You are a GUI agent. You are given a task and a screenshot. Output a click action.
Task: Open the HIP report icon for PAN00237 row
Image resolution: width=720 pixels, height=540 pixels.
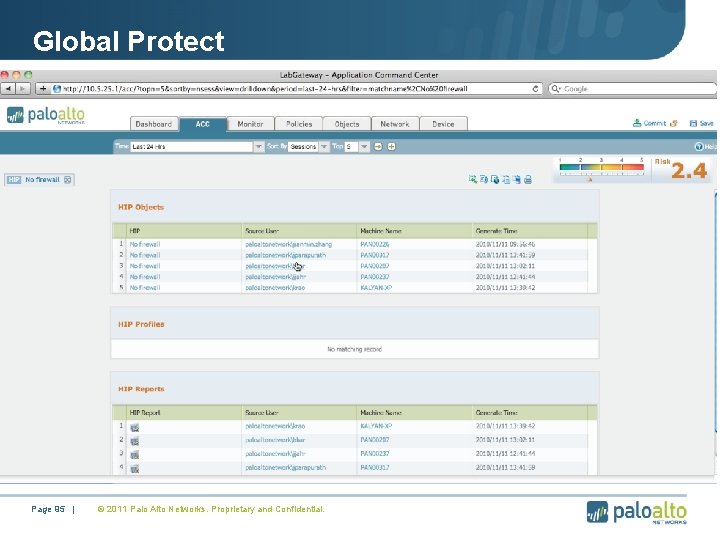[x=135, y=455]
